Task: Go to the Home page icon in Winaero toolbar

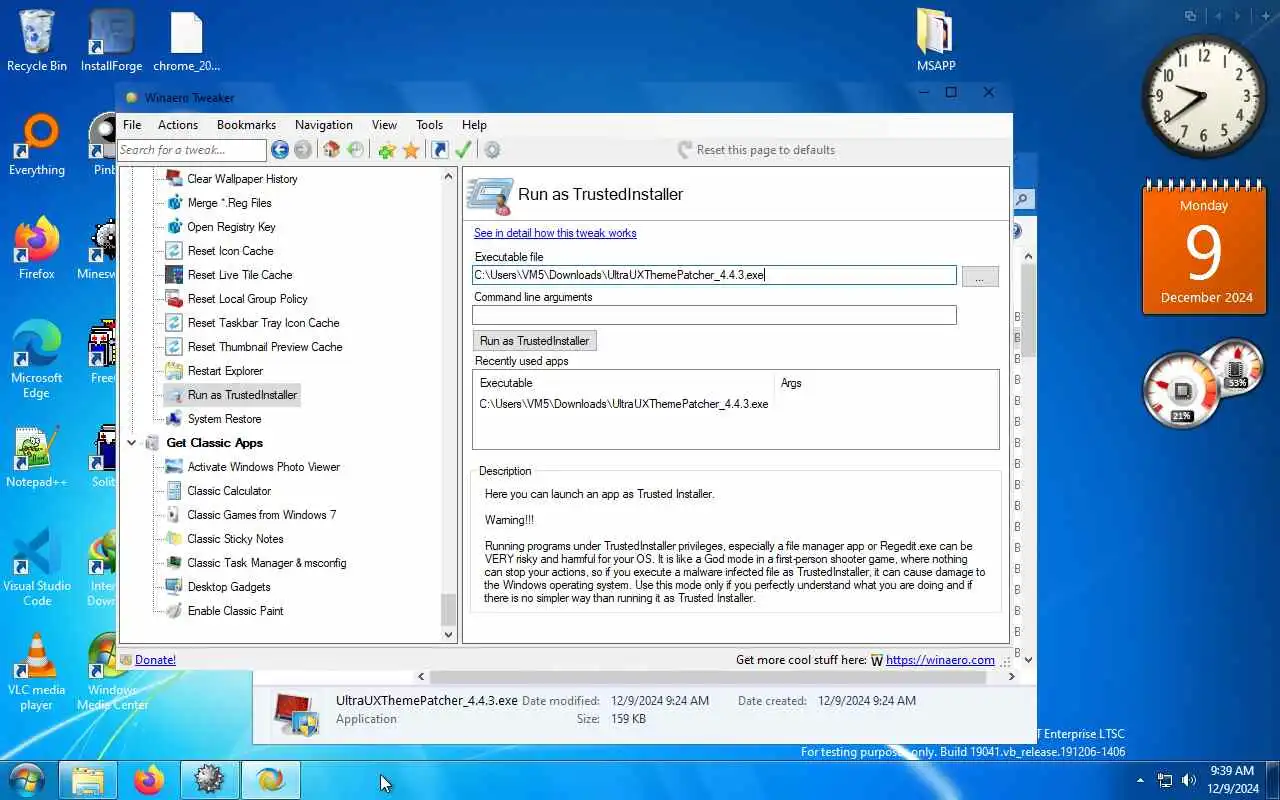Action: pyautogui.click(x=331, y=150)
